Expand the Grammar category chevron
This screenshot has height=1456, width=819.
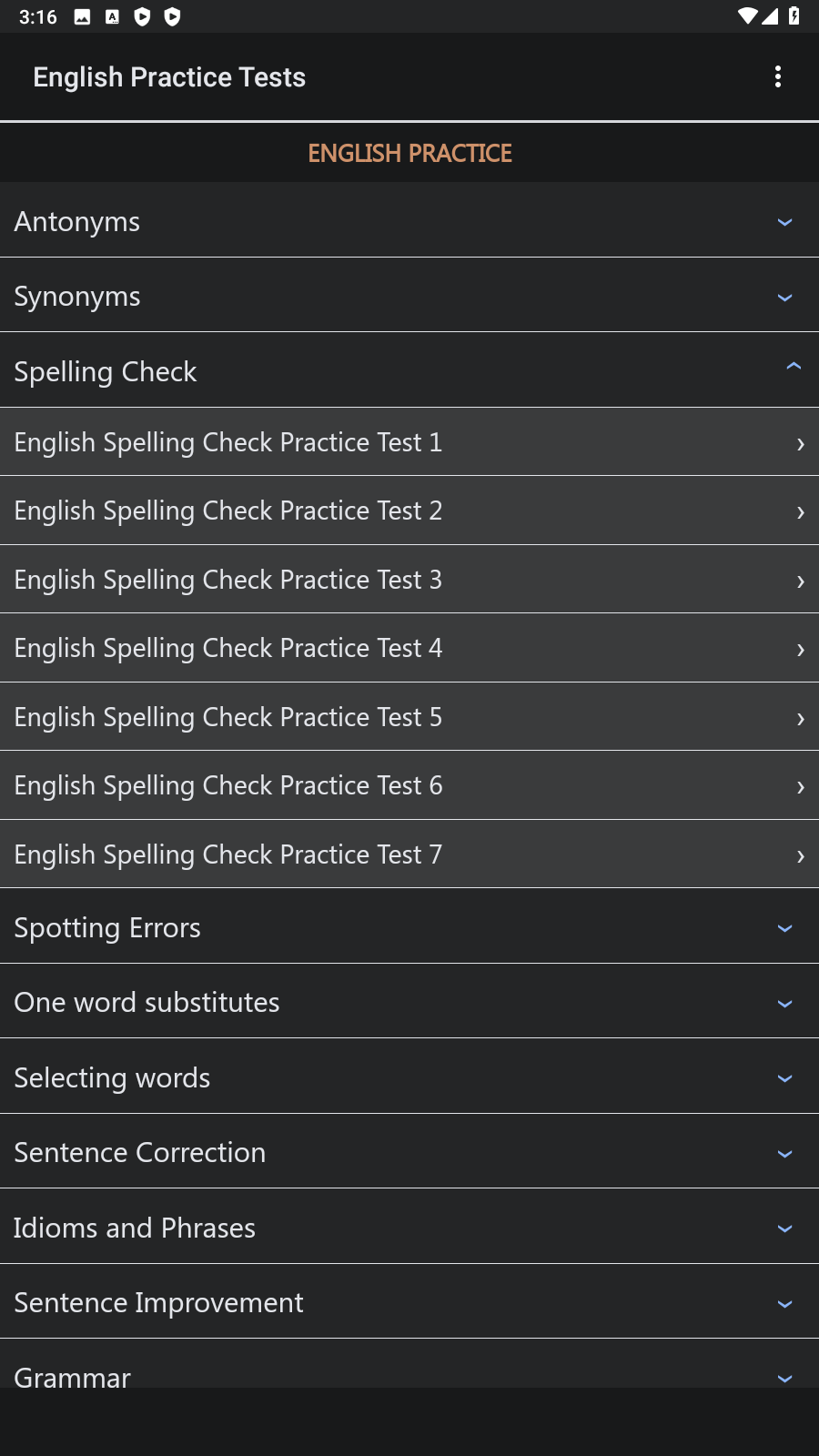pos(784,1378)
